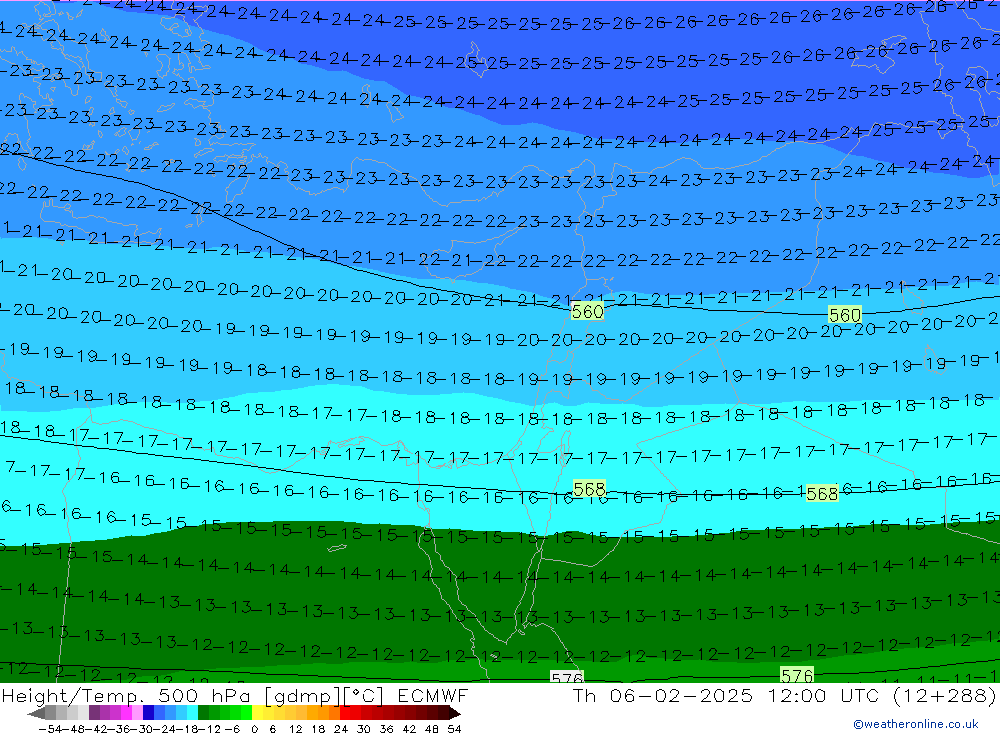Click the -18 legend value
Viewport: 1000px width, 733px height.
pyautogui.click(x=187, y=729)
